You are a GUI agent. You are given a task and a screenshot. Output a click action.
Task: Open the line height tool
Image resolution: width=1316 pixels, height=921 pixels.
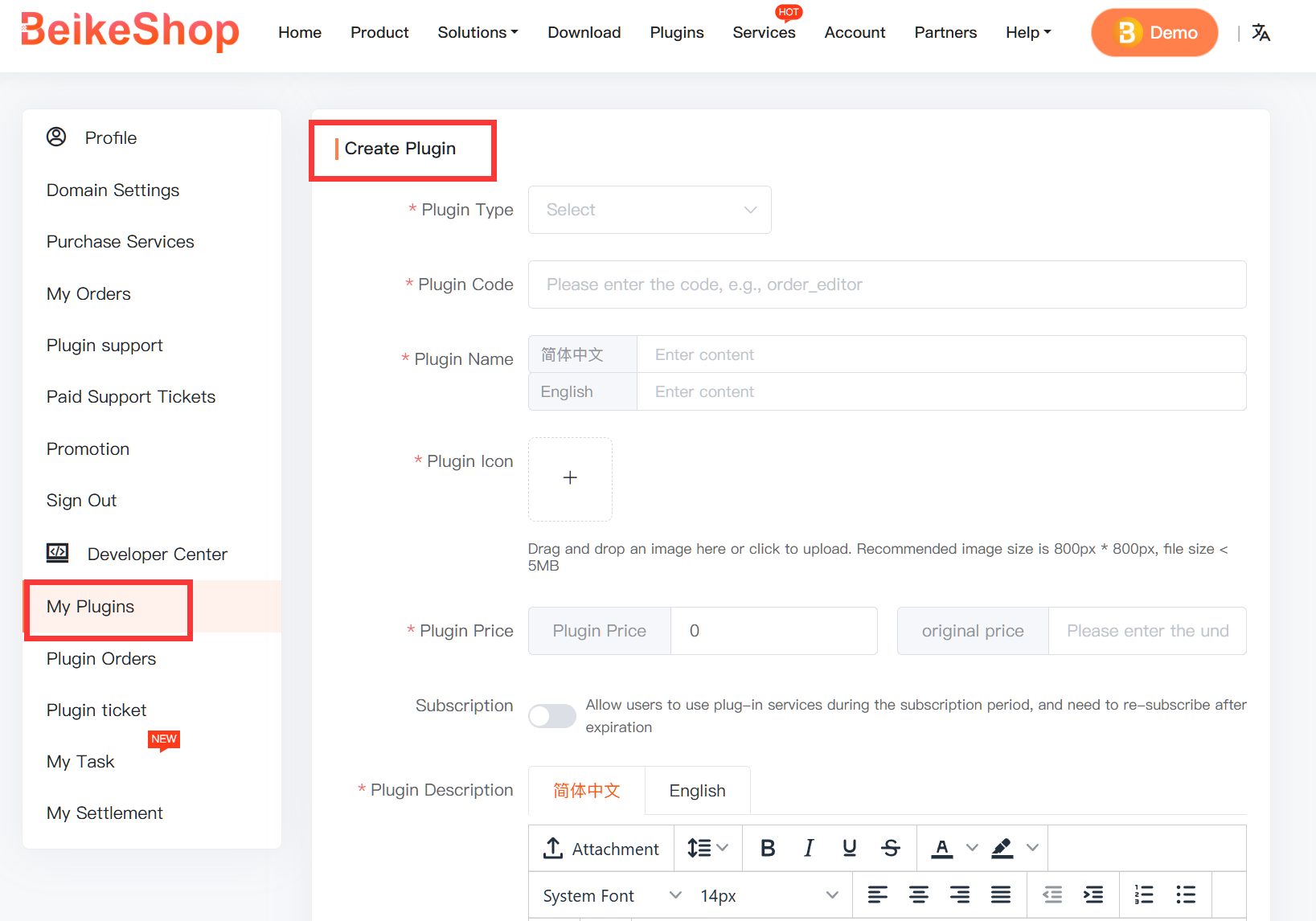707,849
